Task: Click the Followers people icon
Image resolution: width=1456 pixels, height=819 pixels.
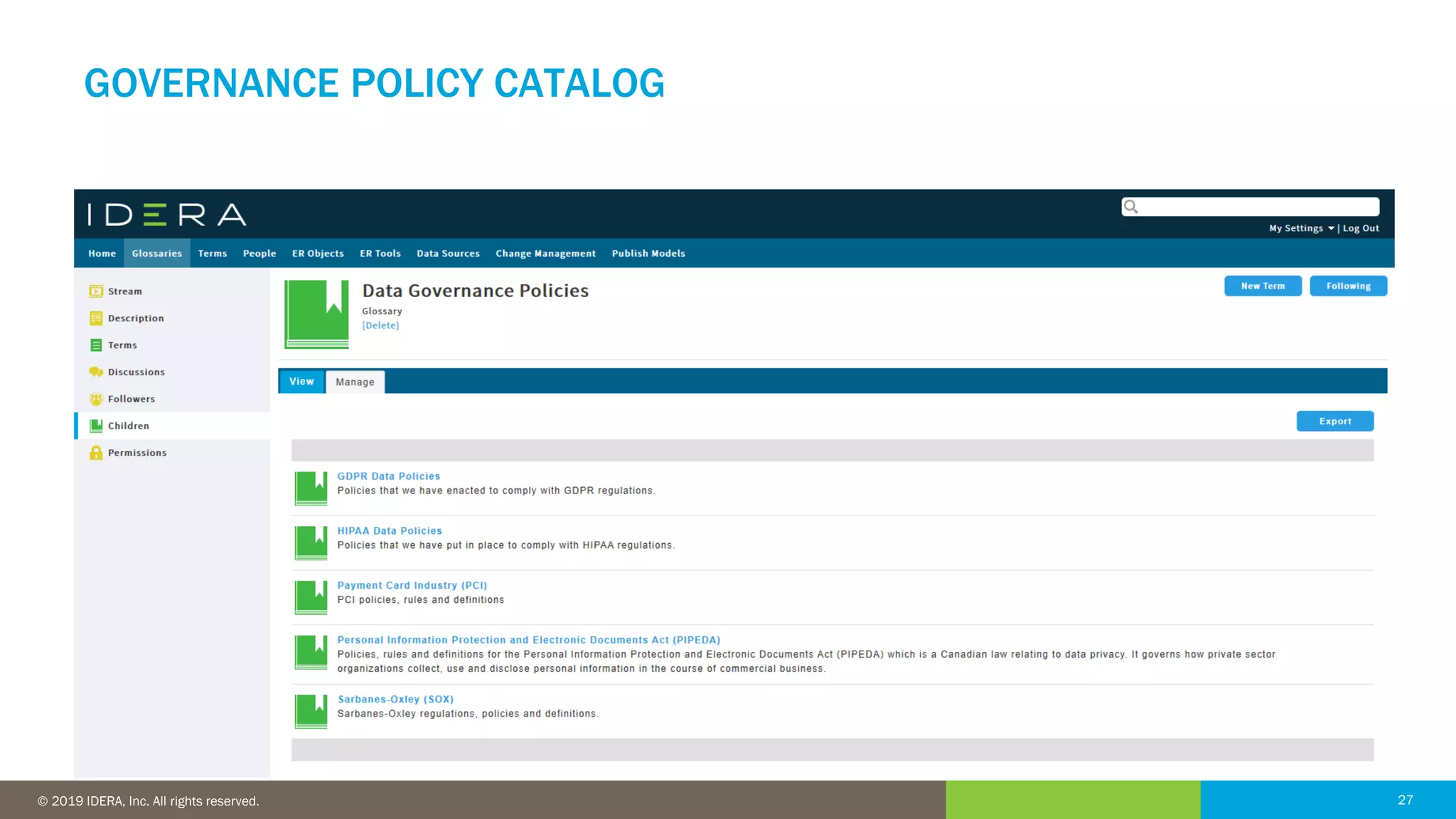Action: point(96,399)
